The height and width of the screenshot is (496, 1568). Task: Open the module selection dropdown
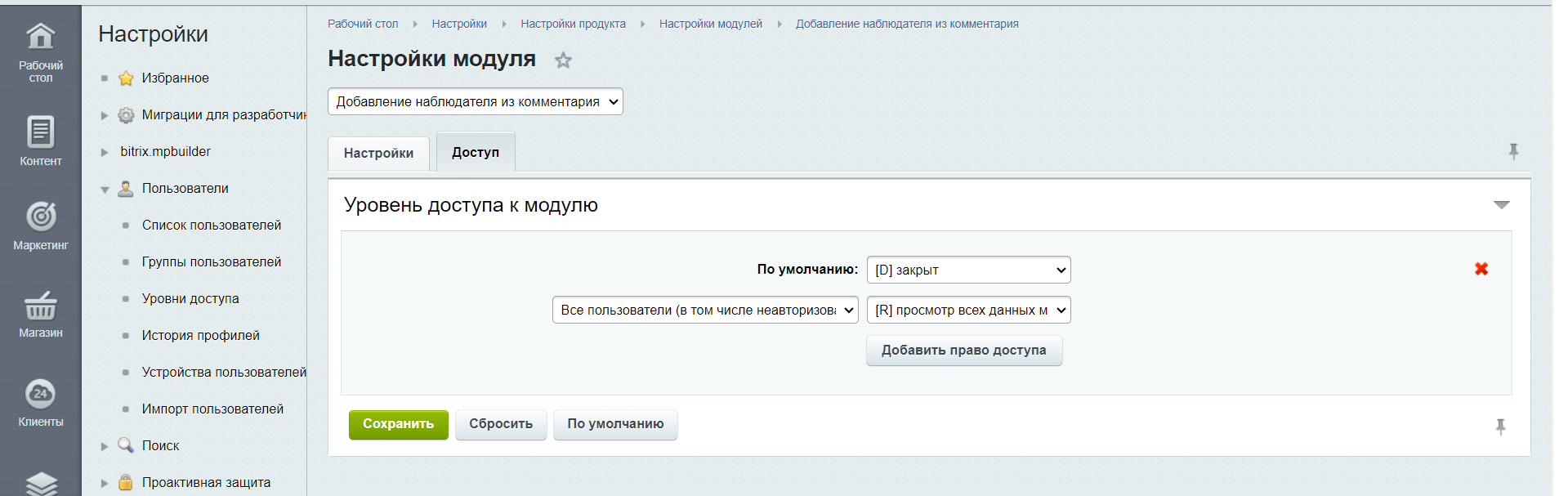click(475, 102)
